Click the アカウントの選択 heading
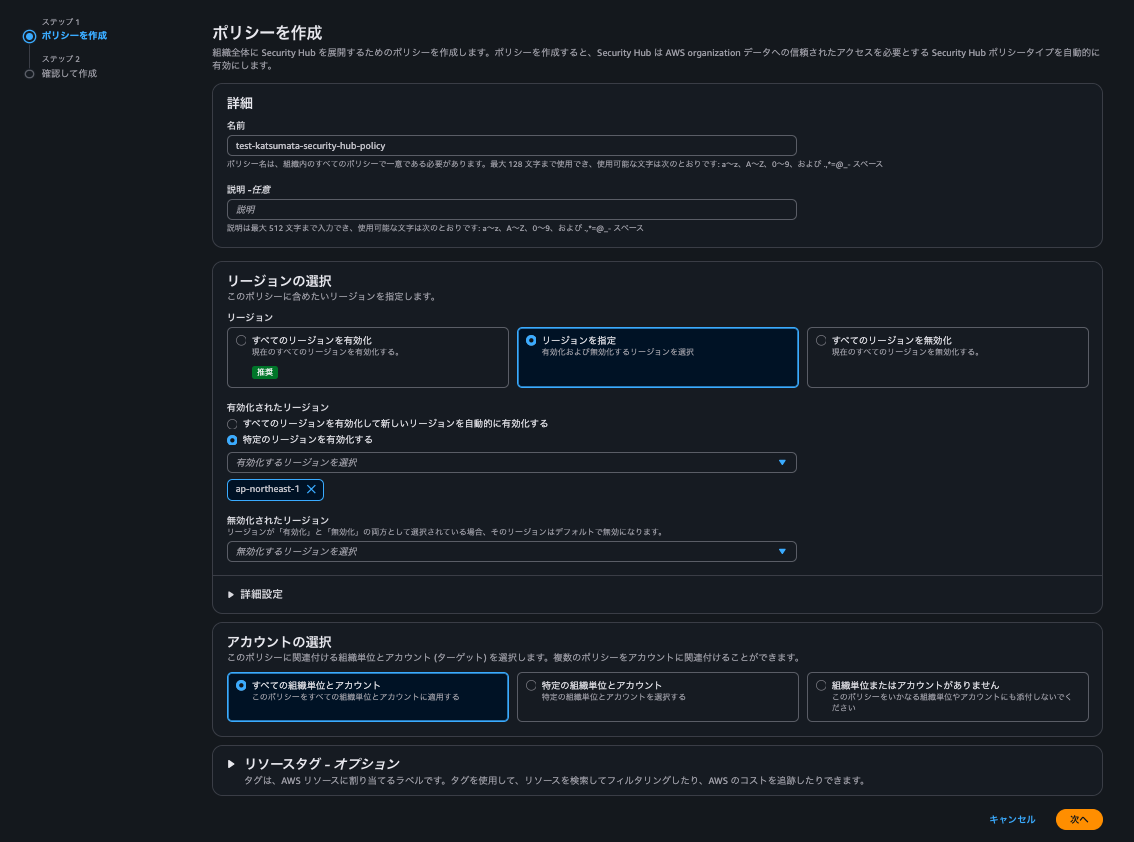The width and height of the screenshot is (1134, 842). click(279, 642)
